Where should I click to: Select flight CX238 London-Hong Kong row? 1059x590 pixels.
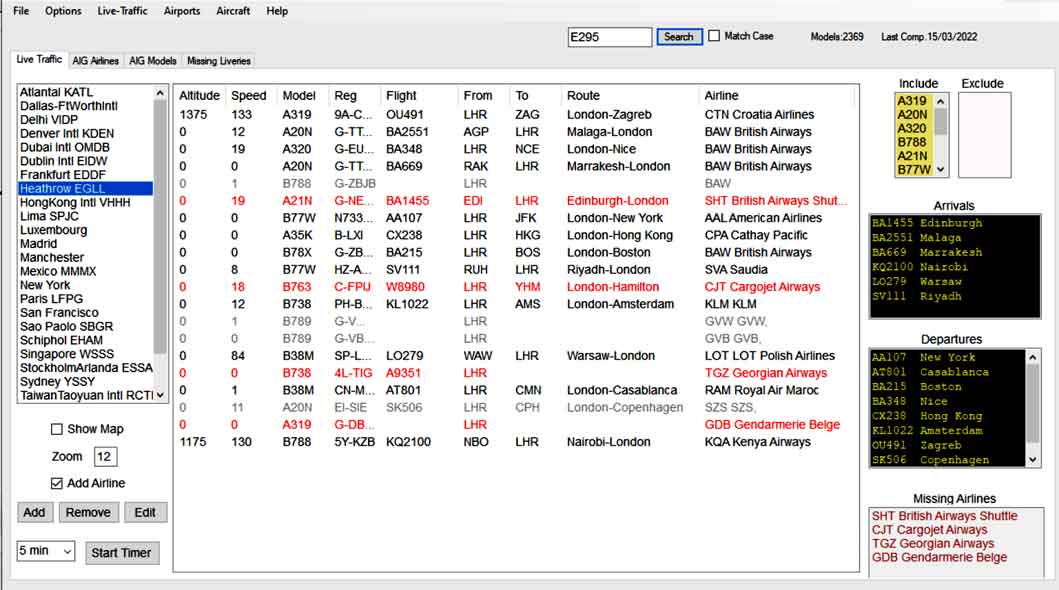coord(515,235)
